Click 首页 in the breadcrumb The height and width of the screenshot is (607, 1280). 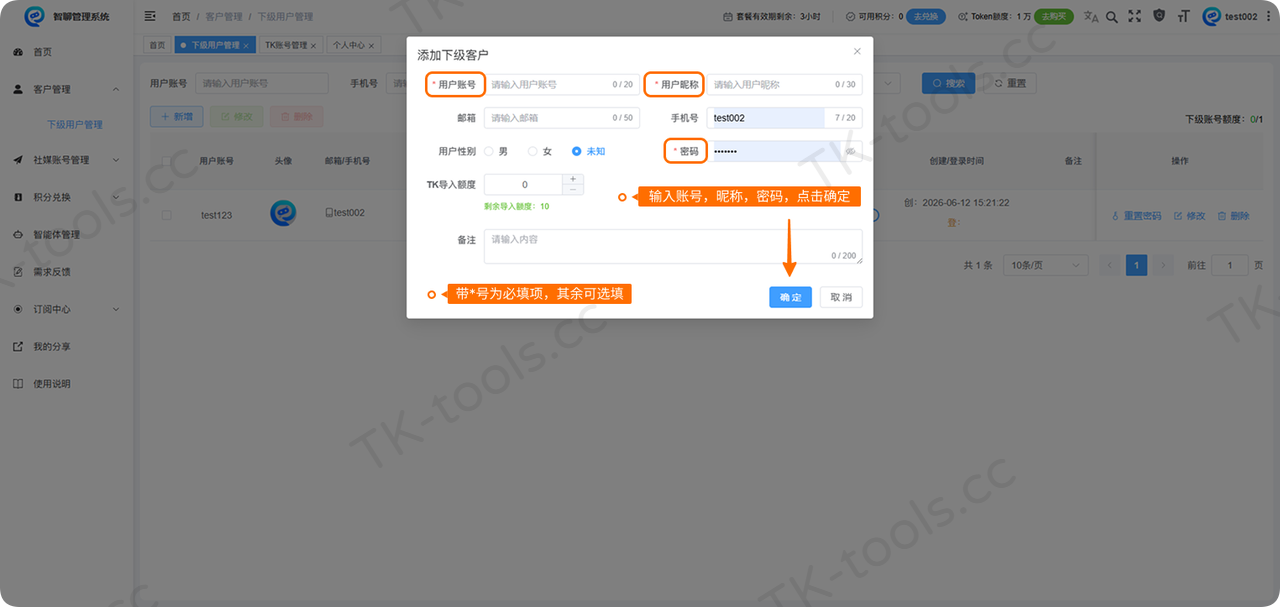181,17
